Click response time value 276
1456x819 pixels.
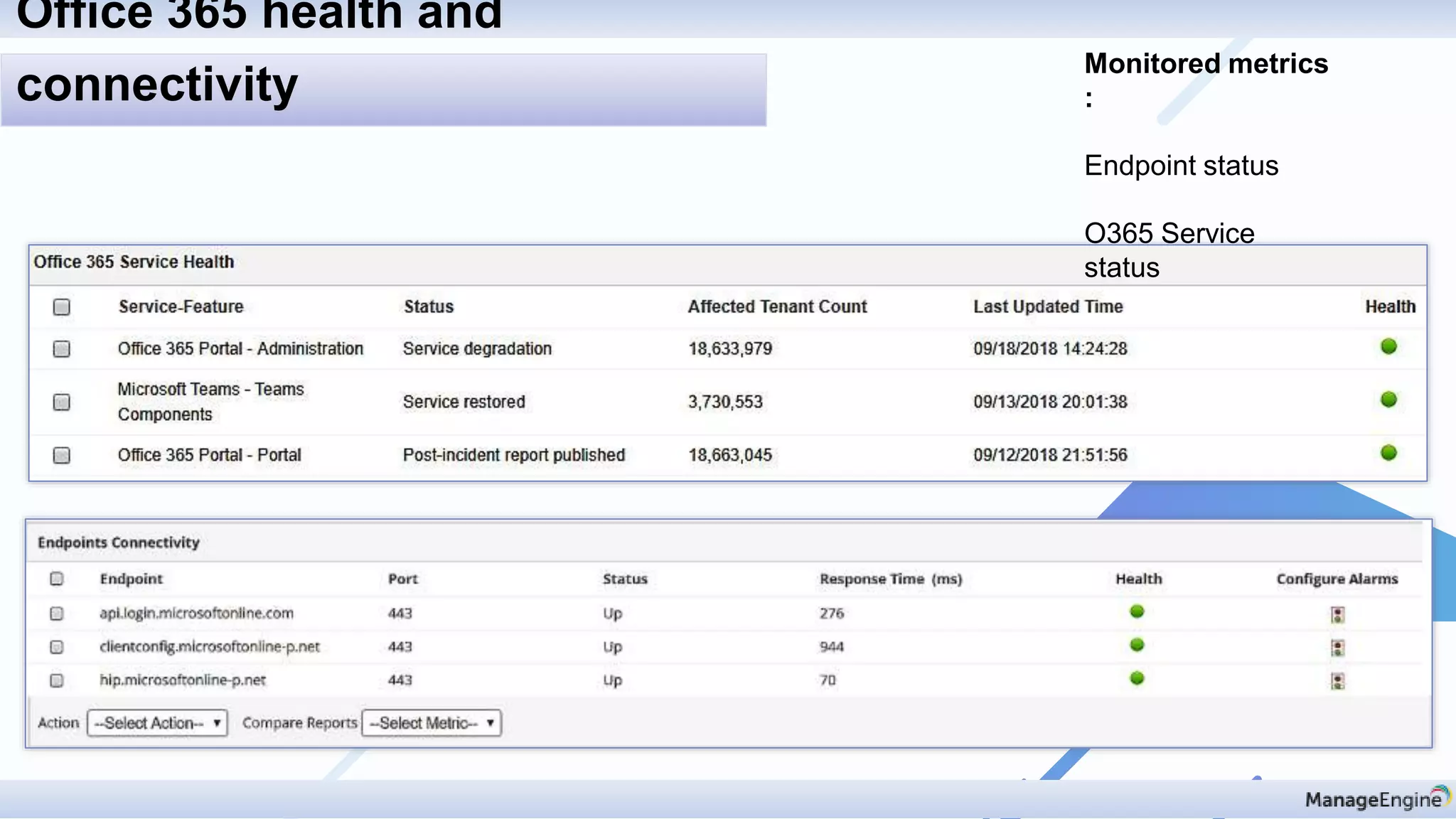pos(832,613)
